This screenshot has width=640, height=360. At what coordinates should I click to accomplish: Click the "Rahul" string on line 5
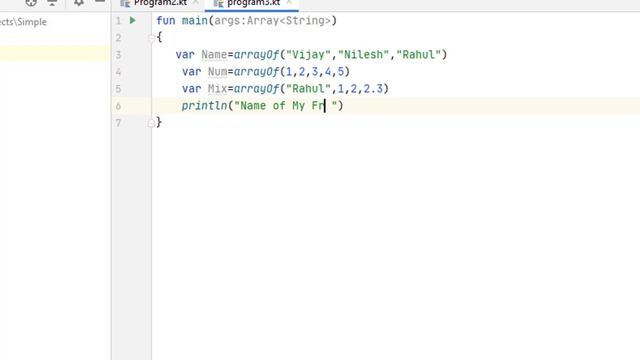(x=308, y=89)
